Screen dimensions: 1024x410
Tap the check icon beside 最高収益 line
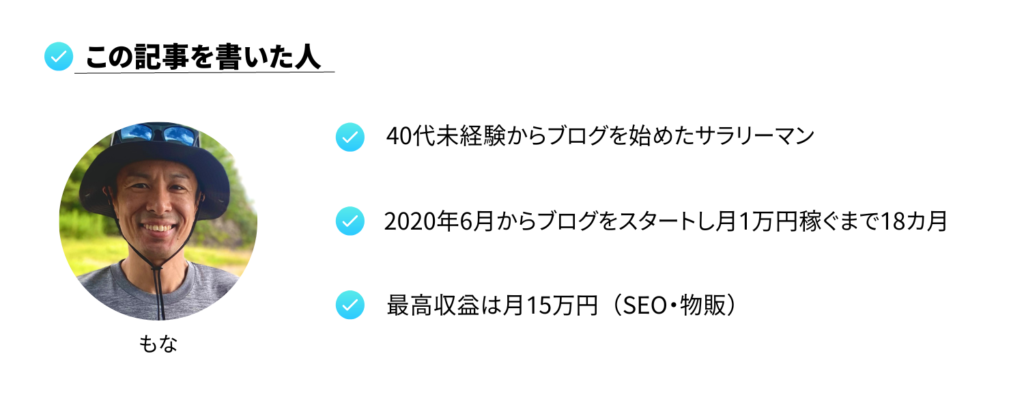tap(349, 305)
